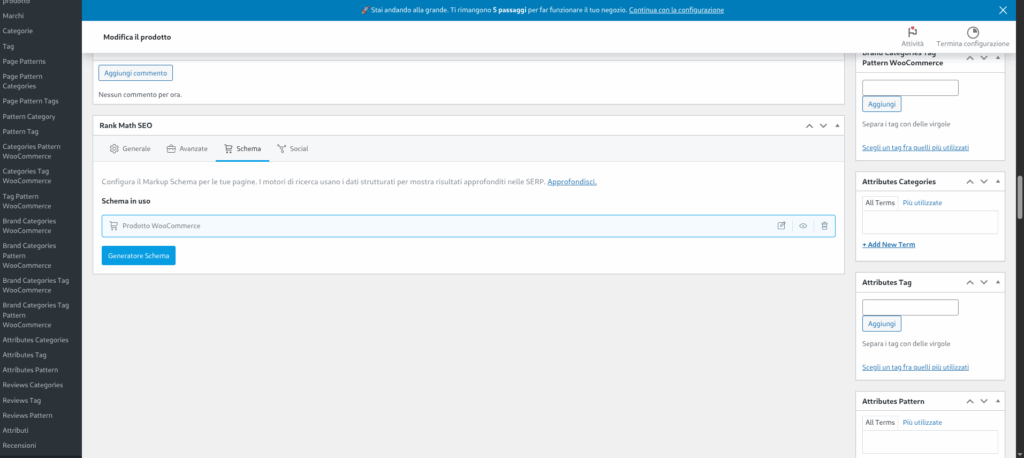This screenshot has width=1024, height=458.
Task: Focus the Attributes Tag input field
Action: coord(910,307)
